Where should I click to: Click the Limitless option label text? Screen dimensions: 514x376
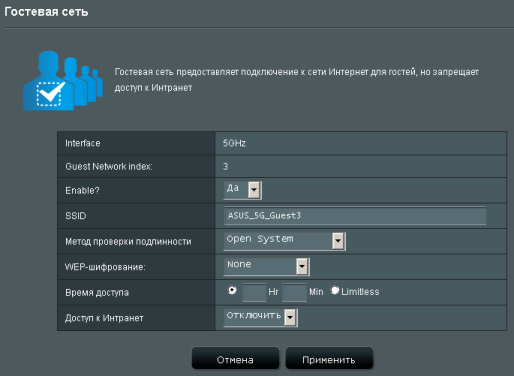coord(360,292)
